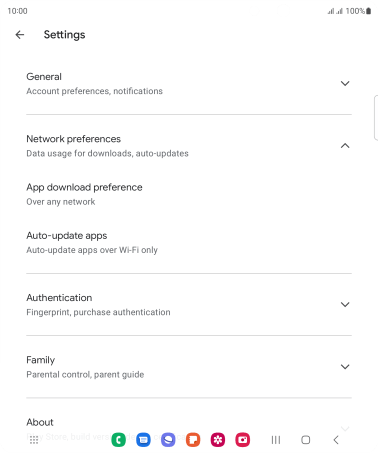The image size is (378, 453).
Task: Open App download preference setting
Action: [189, 194]
